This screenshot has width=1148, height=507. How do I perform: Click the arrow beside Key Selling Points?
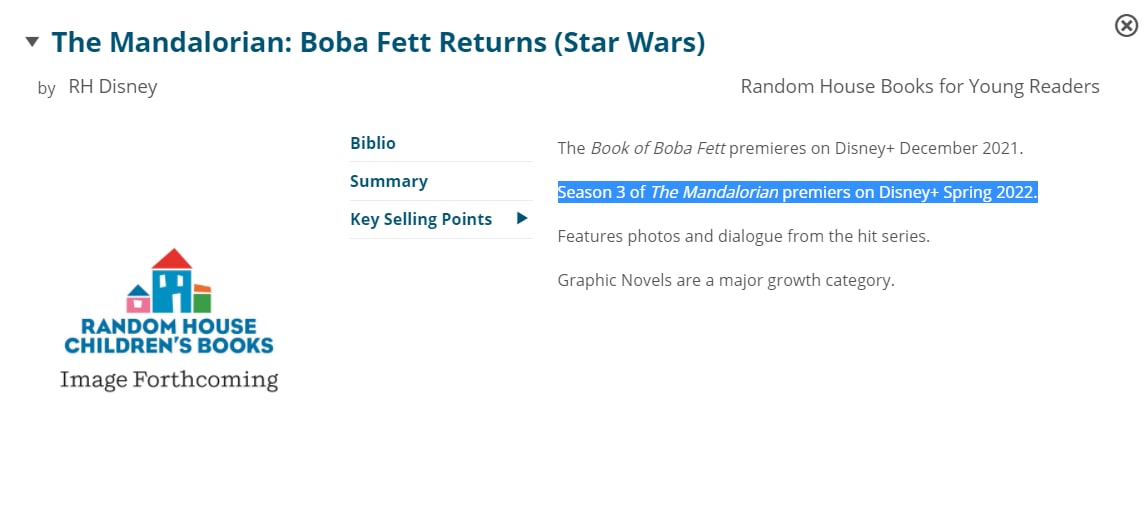(x=522, y=218)
